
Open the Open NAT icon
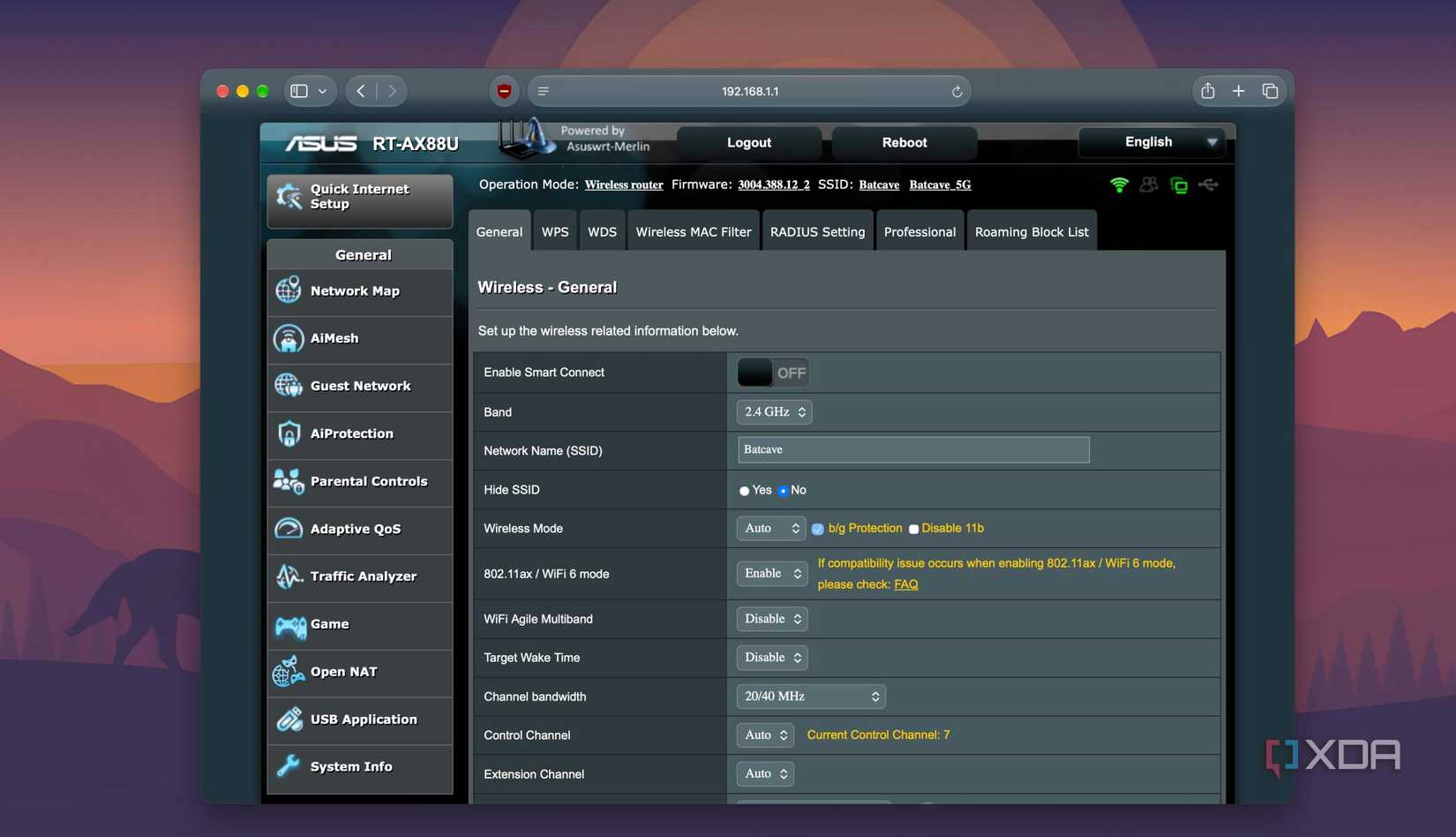pos(289,672)
